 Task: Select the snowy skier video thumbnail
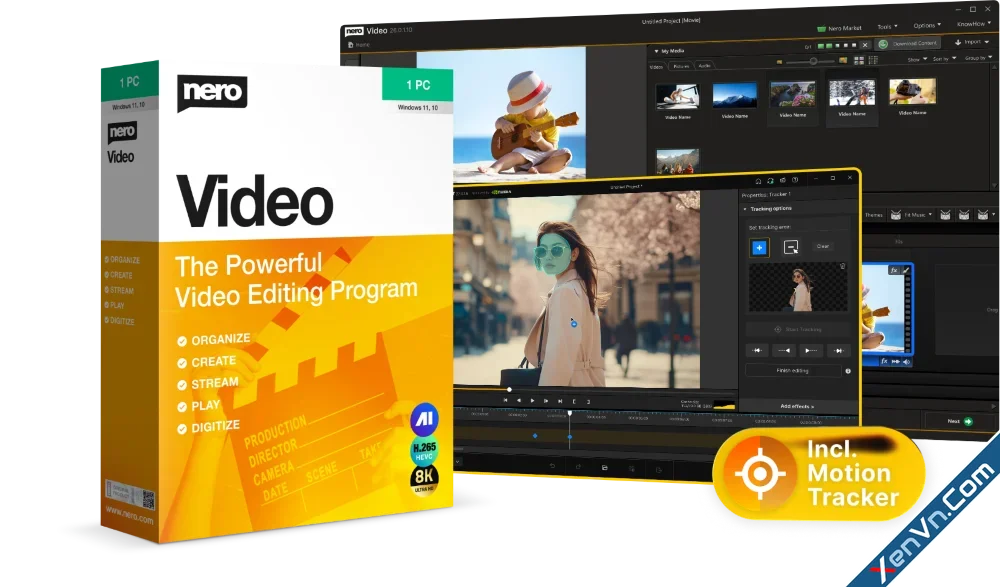tap(852, 93)
